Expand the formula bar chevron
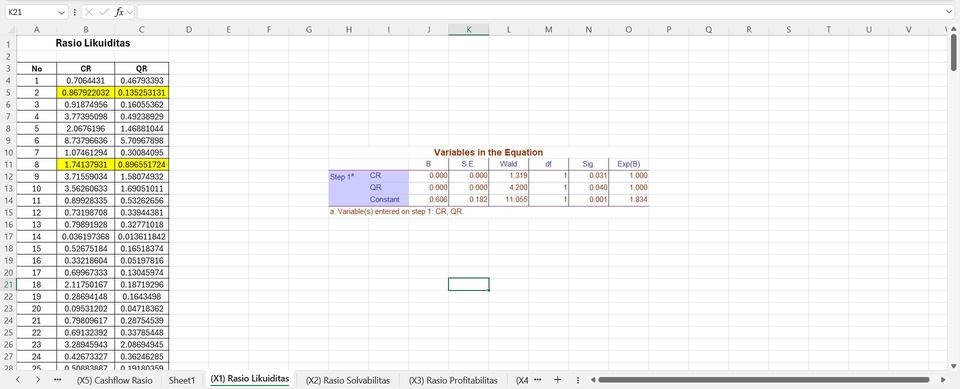The width and height of the screenshot is (960, 389). coord(949,12)
